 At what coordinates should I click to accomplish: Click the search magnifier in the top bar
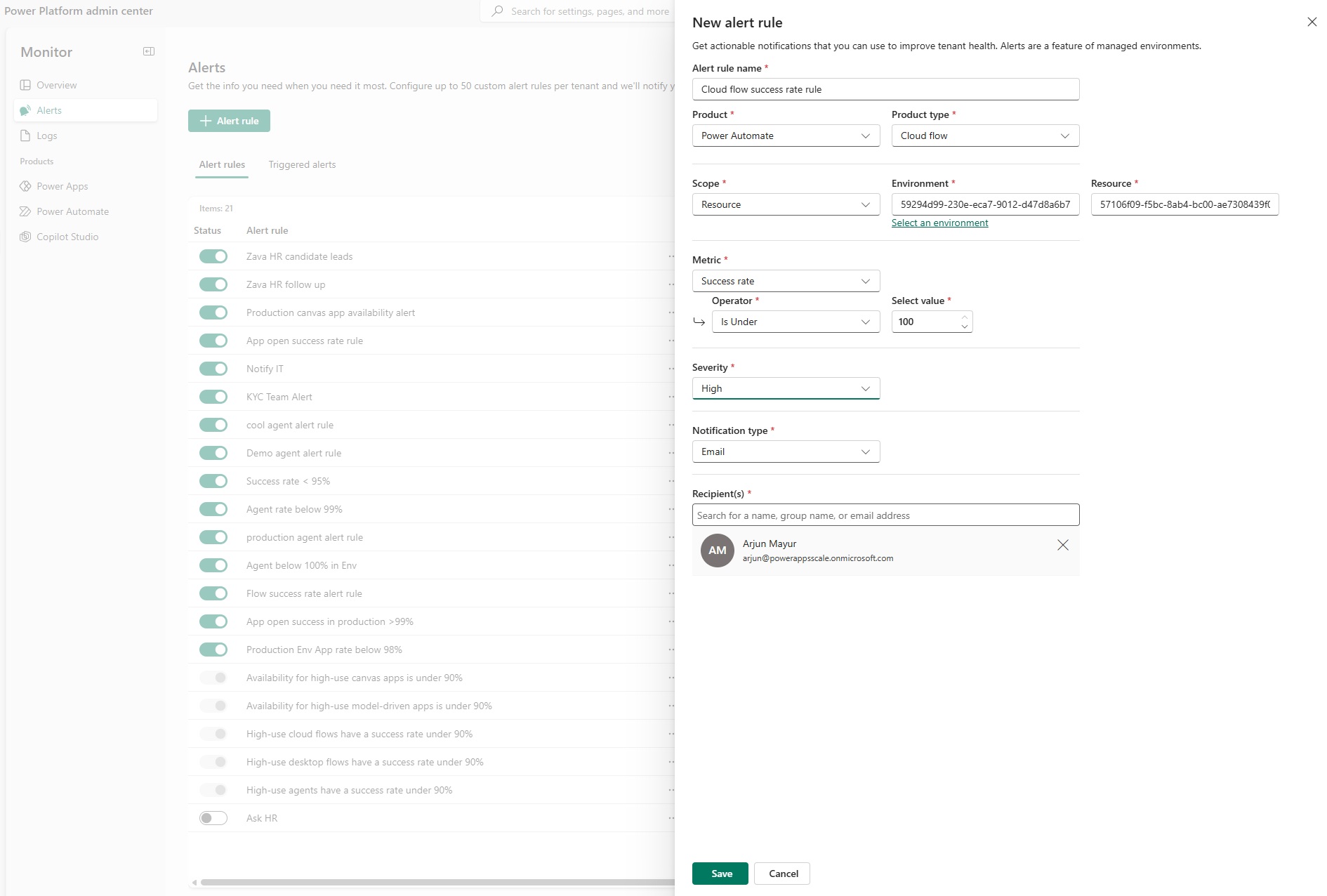496,11
